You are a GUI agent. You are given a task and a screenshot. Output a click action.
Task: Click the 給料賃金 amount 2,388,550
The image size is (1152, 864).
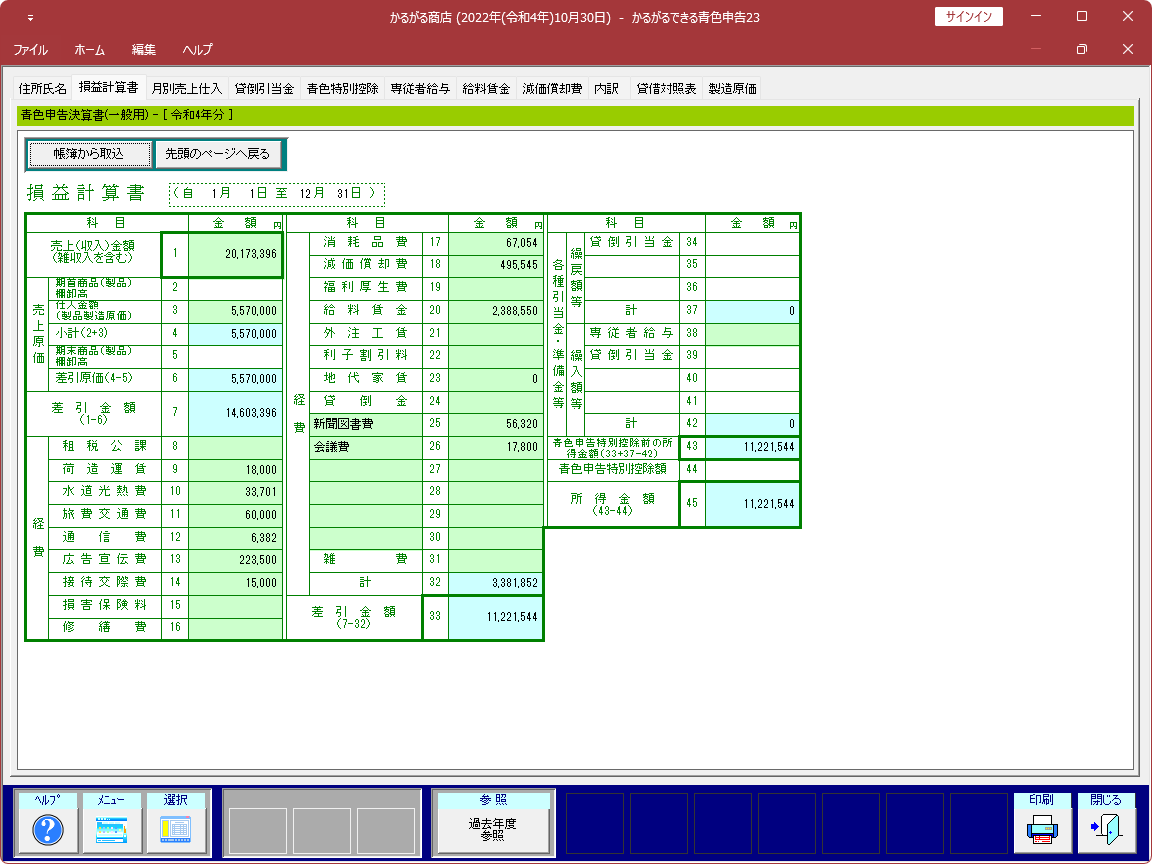[x=496, y=311]
